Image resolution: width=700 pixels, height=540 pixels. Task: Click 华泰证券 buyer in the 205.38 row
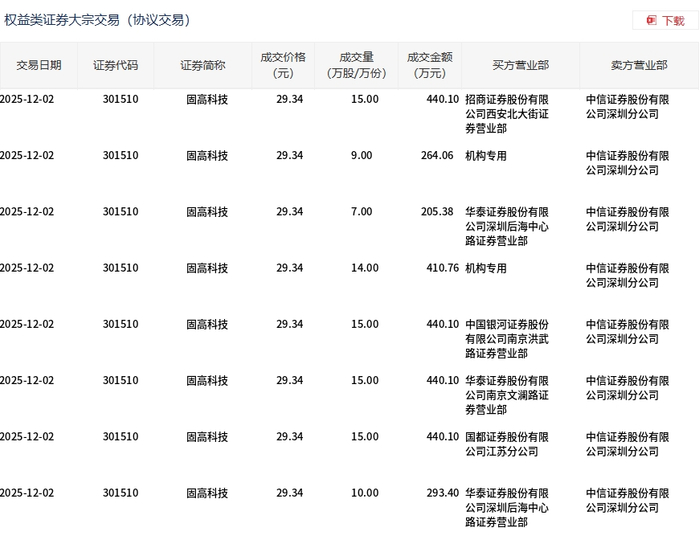(507, 226)
